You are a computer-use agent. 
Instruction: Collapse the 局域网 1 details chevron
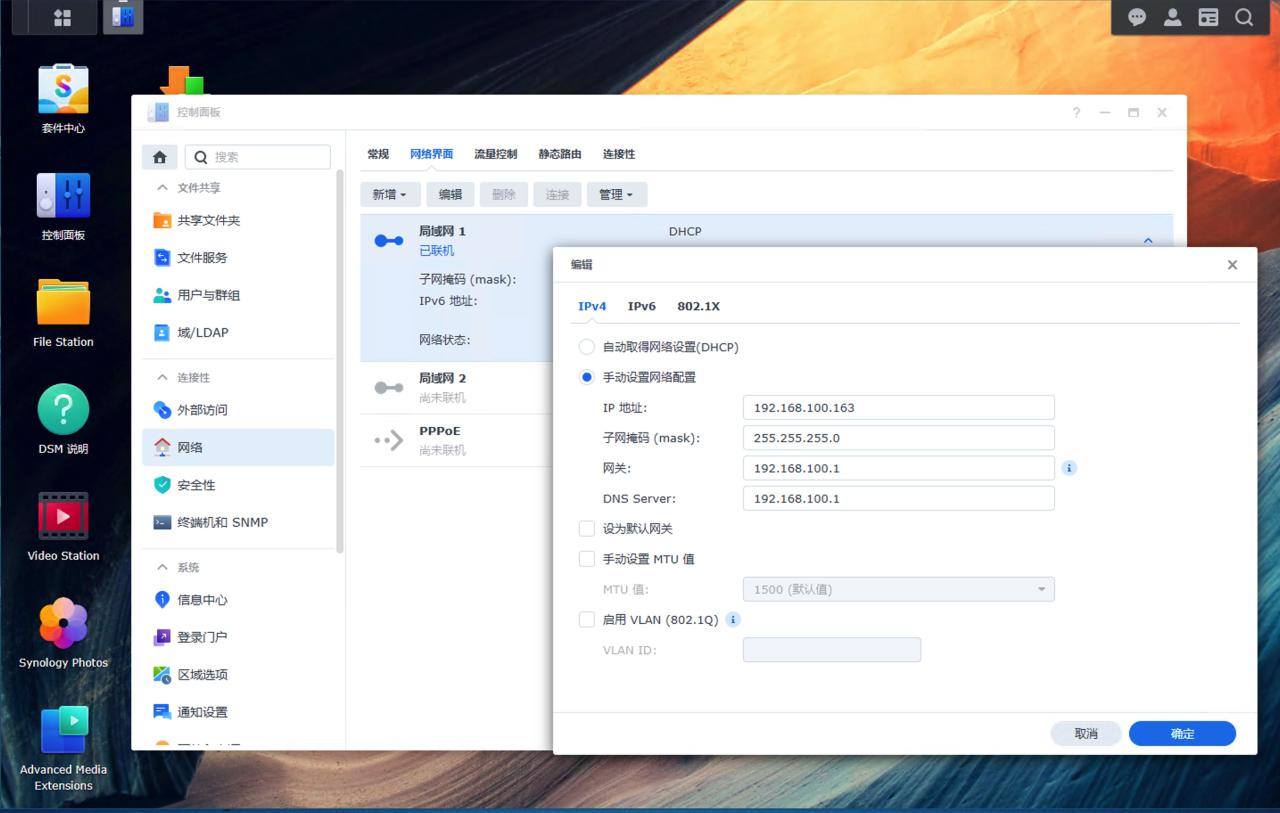(1148, 241)
